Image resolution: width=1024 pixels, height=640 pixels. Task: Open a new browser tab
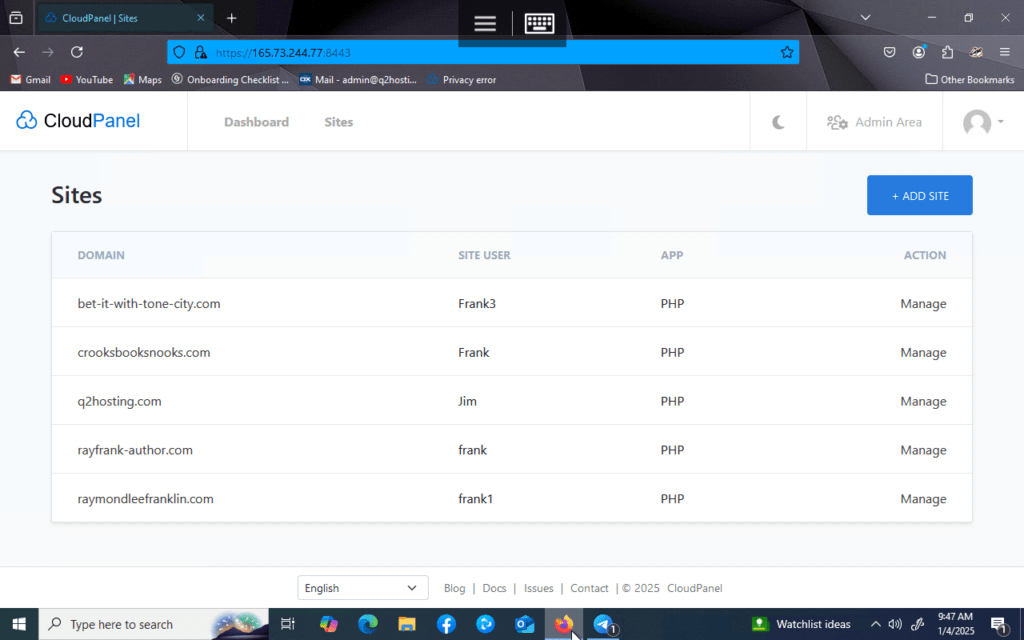231,18
